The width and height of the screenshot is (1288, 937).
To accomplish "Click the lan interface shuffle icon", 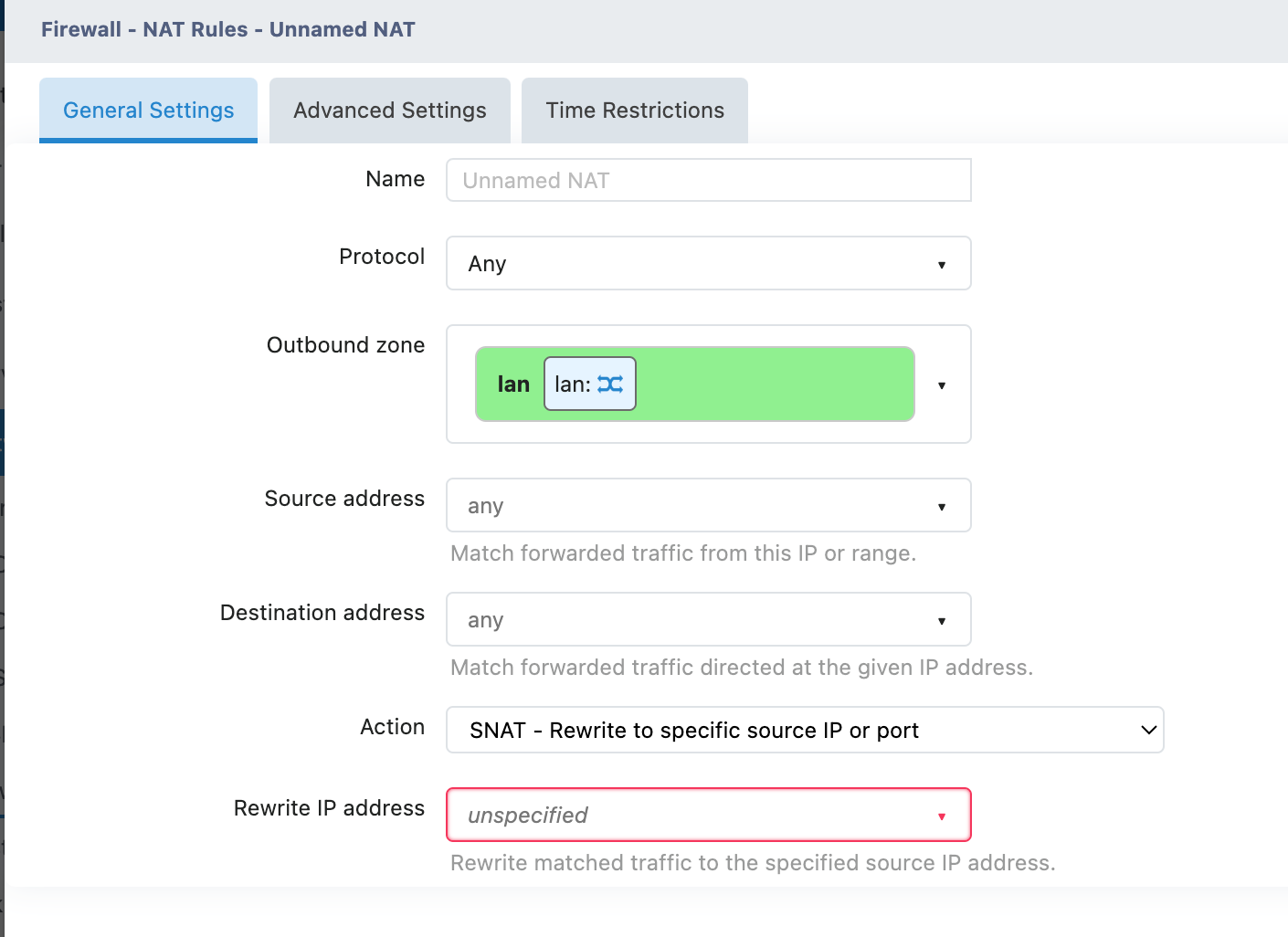I will point(610,384).
